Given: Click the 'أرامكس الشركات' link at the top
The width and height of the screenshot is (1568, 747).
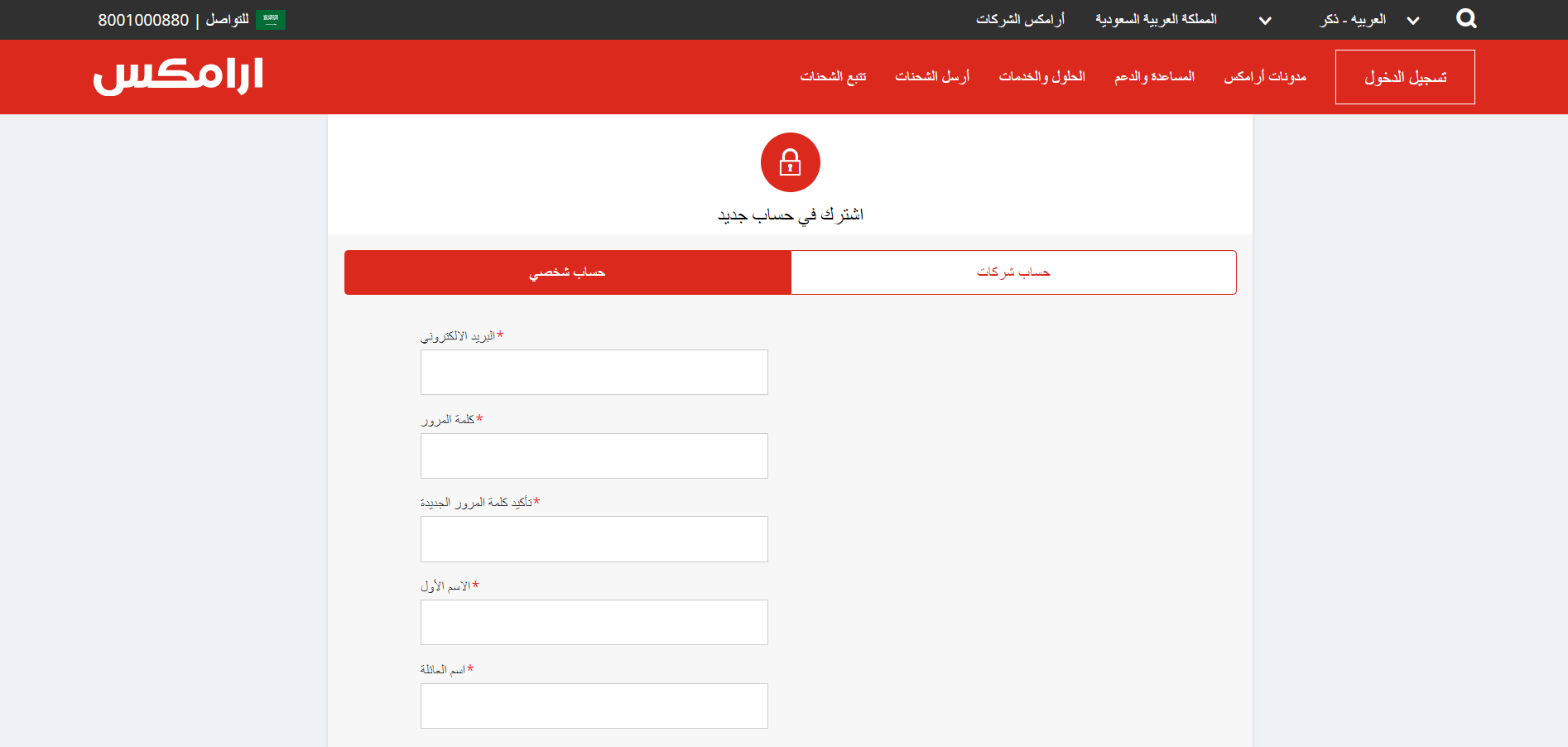Looking at the screenshot, I should tap(1020, 19).
